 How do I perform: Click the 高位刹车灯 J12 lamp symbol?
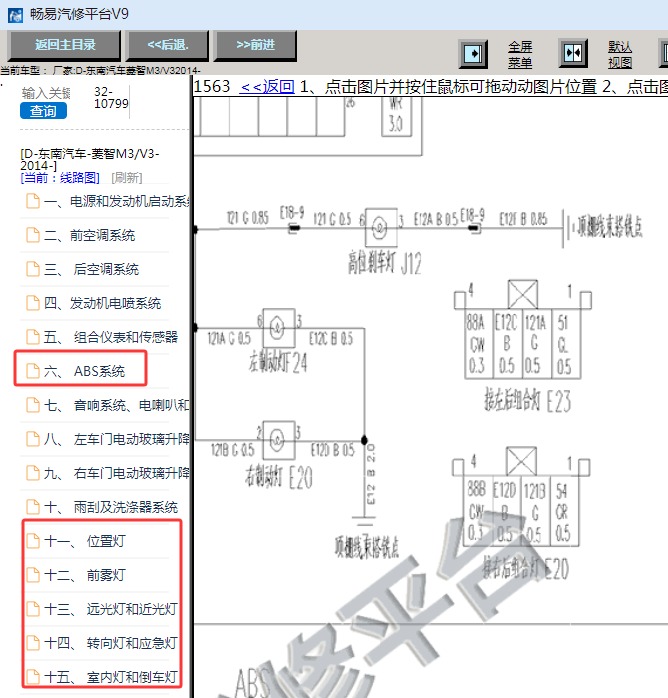coord(381,227)
